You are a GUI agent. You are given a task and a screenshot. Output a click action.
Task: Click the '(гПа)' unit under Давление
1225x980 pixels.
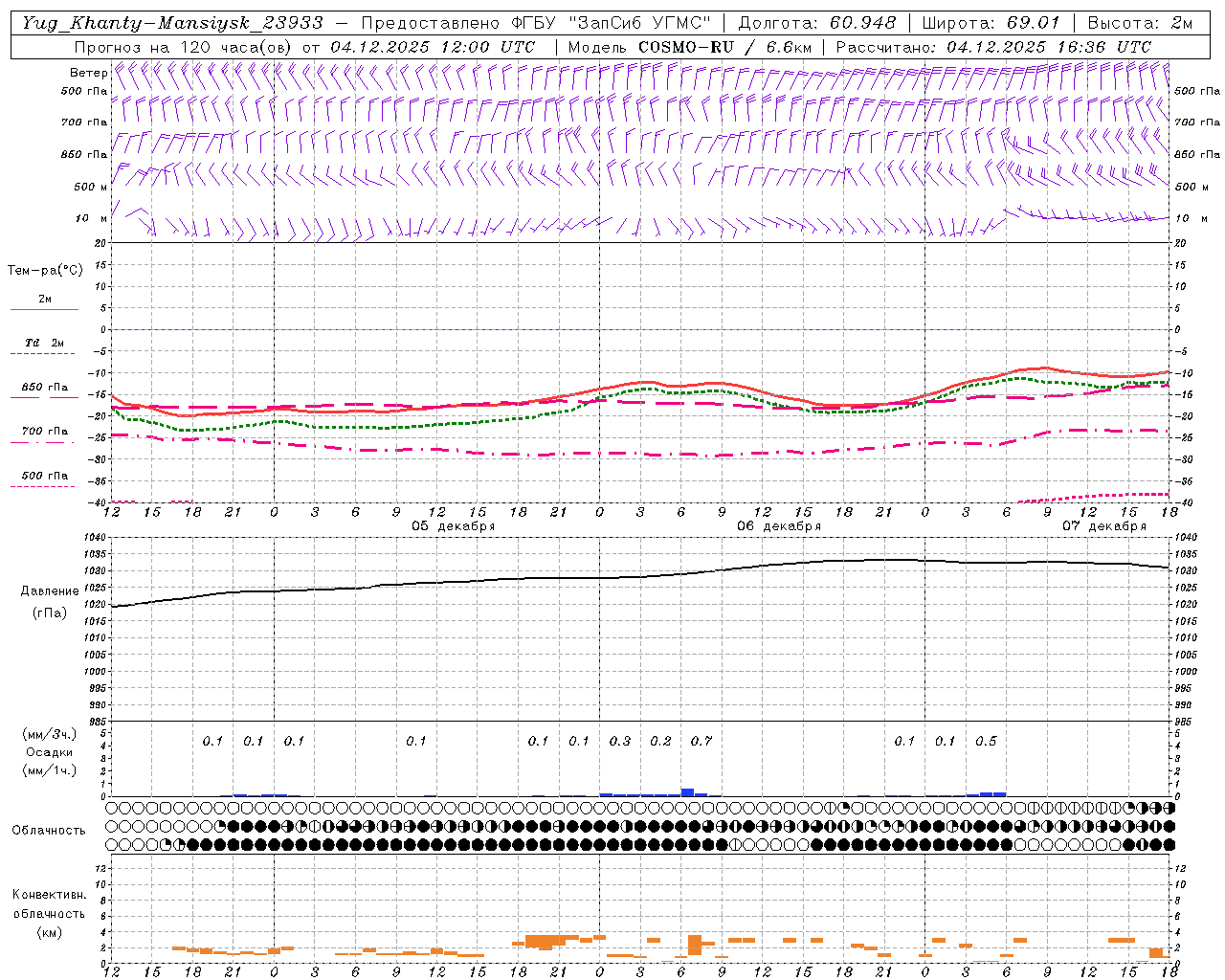coord(50,613)
